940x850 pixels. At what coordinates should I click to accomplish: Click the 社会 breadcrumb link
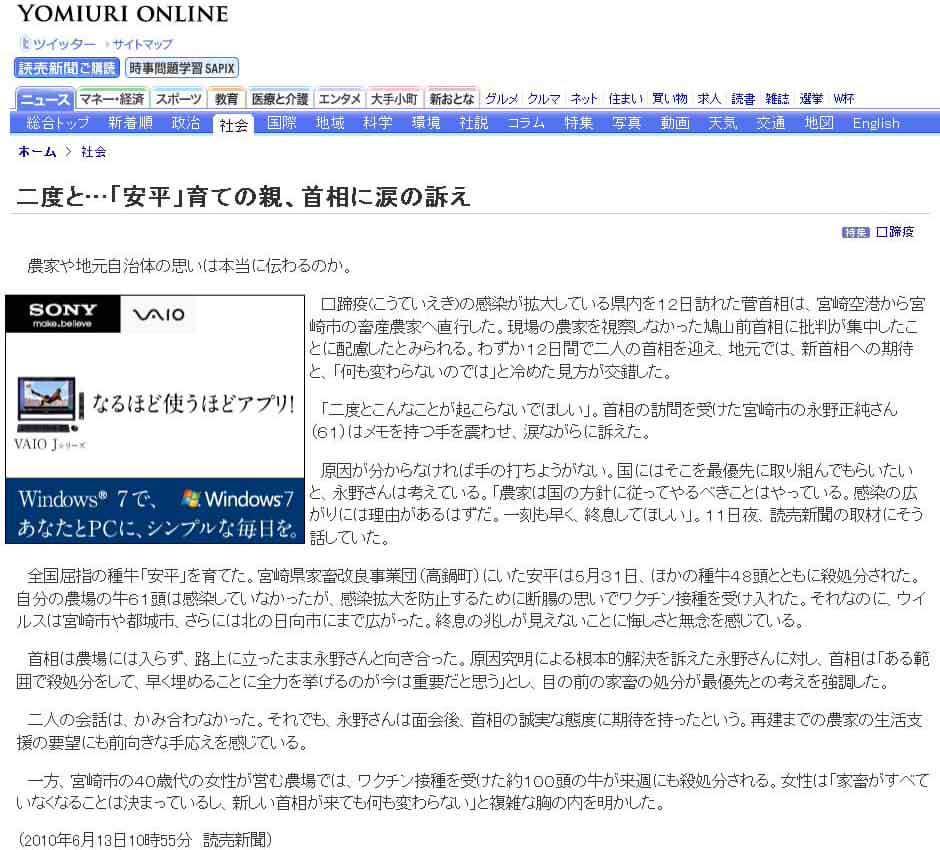(x=94, y=152)
